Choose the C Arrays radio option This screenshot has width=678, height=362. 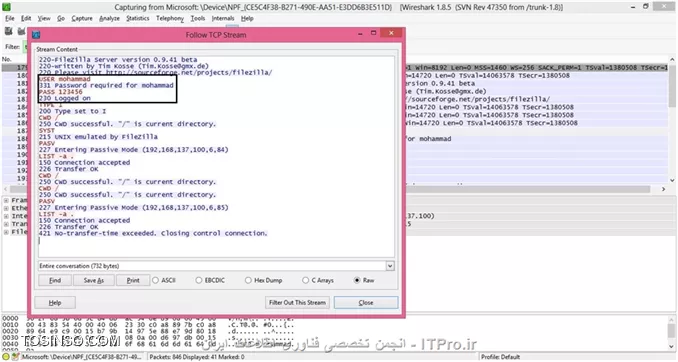pyautogui.click(x=305, y=280)
